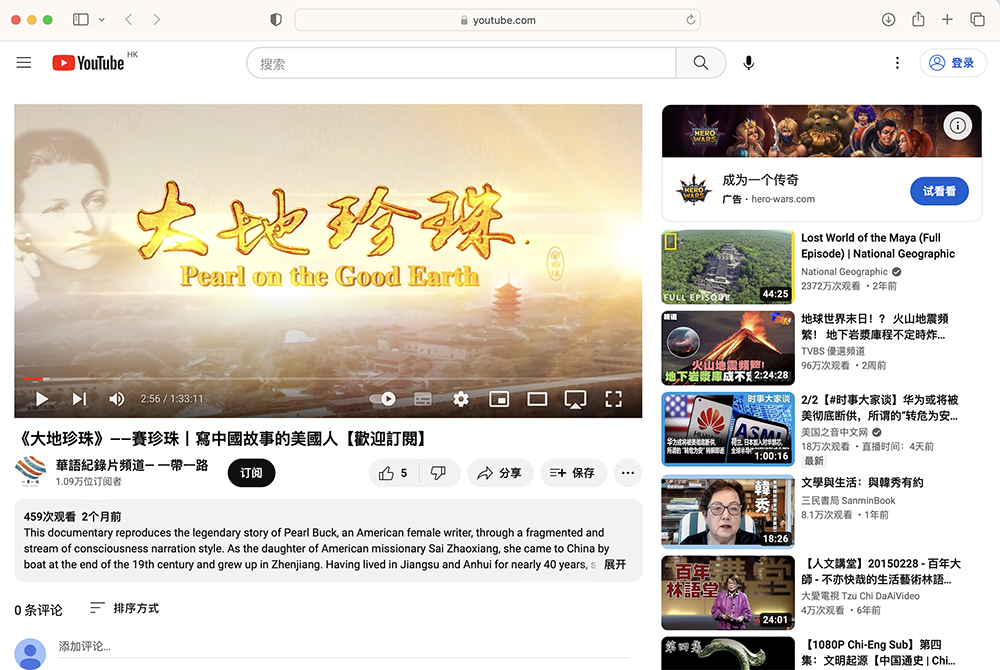Open the Huawei 时事大家谈 video thumbnail
This screenshot has width=1000, height=670.
point(728,429)
